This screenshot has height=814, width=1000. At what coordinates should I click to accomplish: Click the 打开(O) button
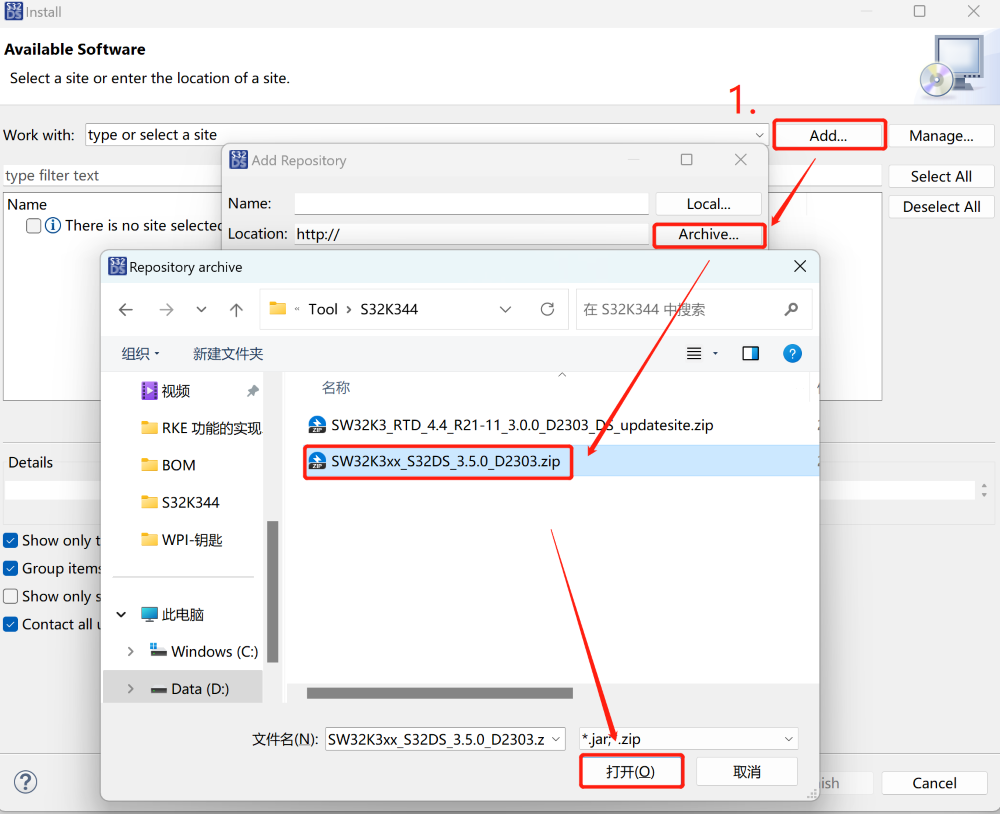click(631, 772)
